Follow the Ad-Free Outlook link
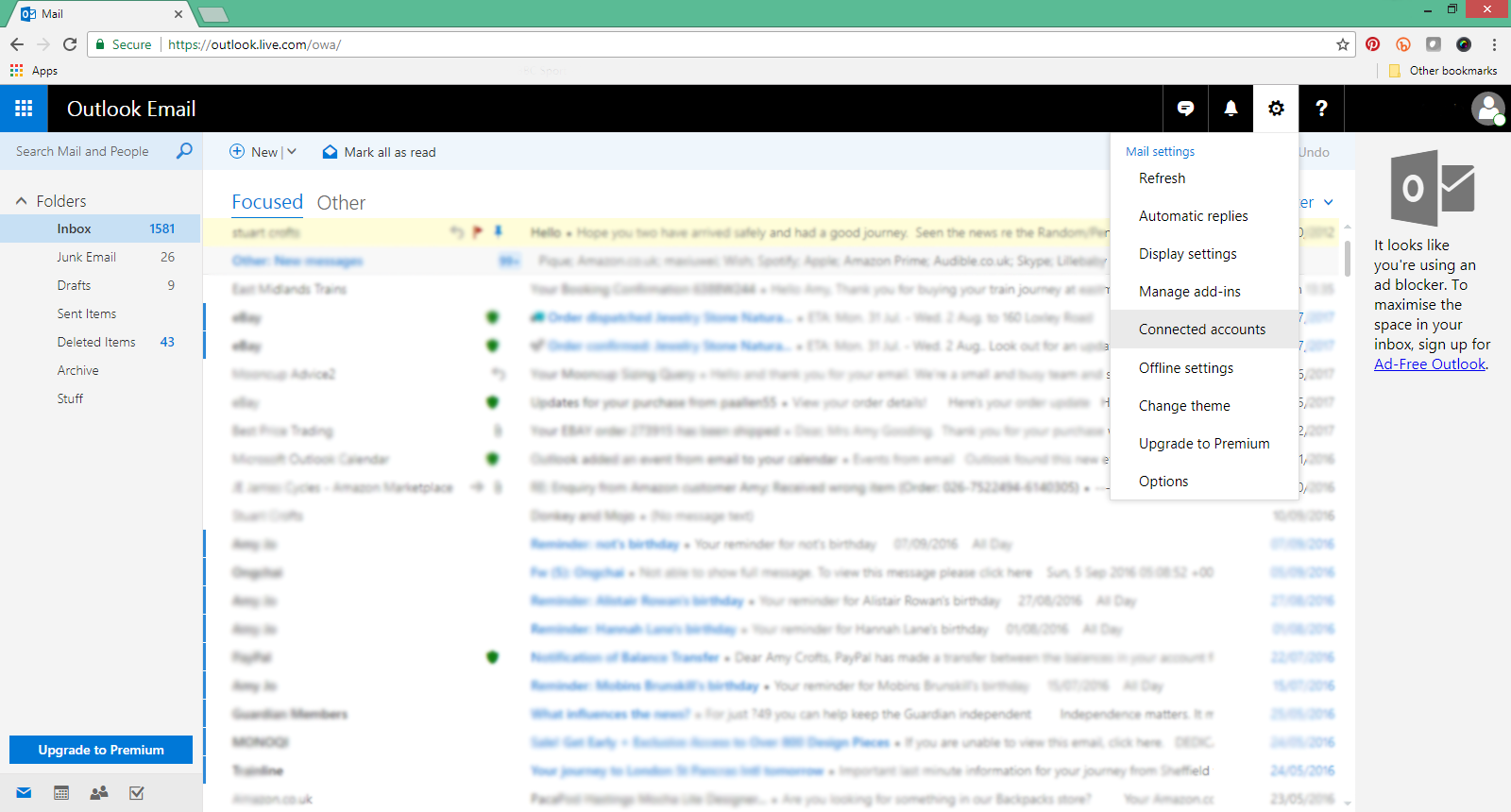Screen dimensions: 1511x812 point(1429,364)
